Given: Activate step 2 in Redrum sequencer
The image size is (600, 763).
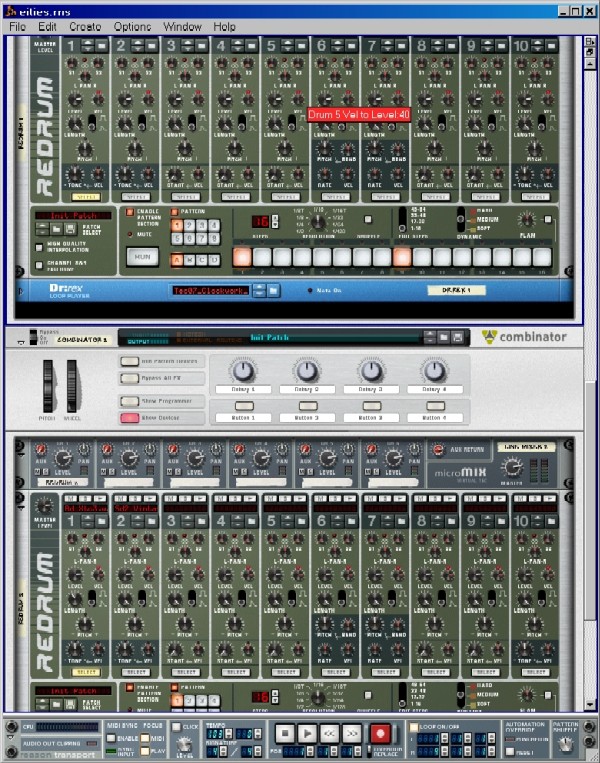Looking at the screenshot, I should (262, 257).
